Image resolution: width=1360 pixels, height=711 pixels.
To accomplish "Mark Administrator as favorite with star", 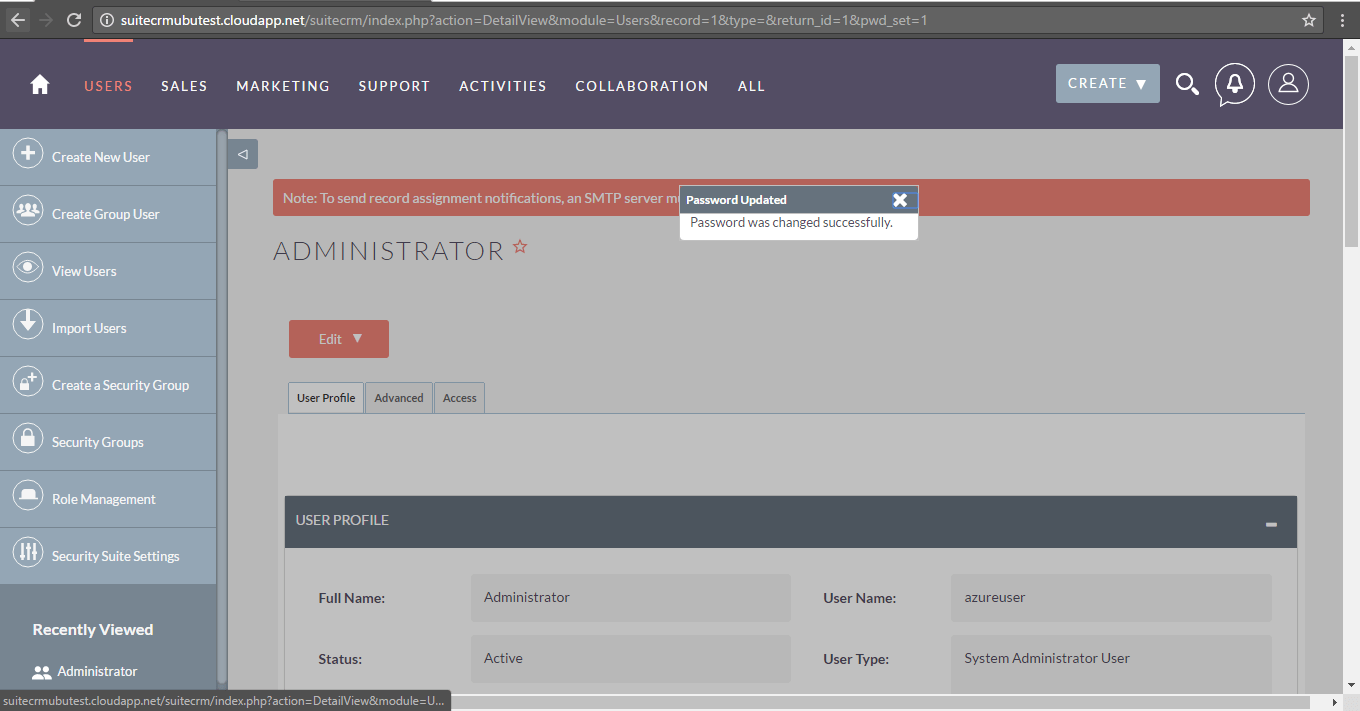I will [x=520, y=246].
